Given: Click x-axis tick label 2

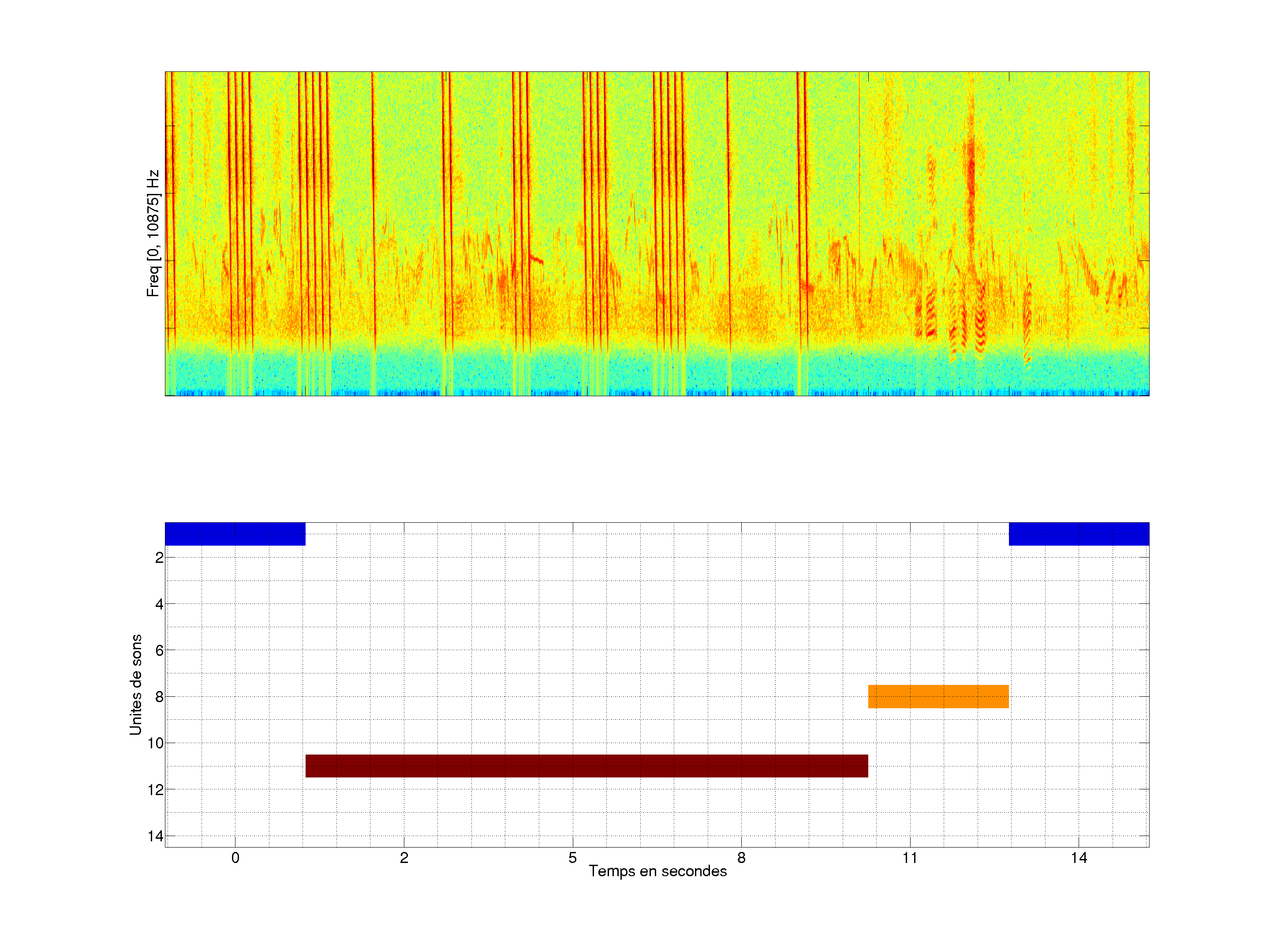Looking at the screenshot, I should point(403,858).
